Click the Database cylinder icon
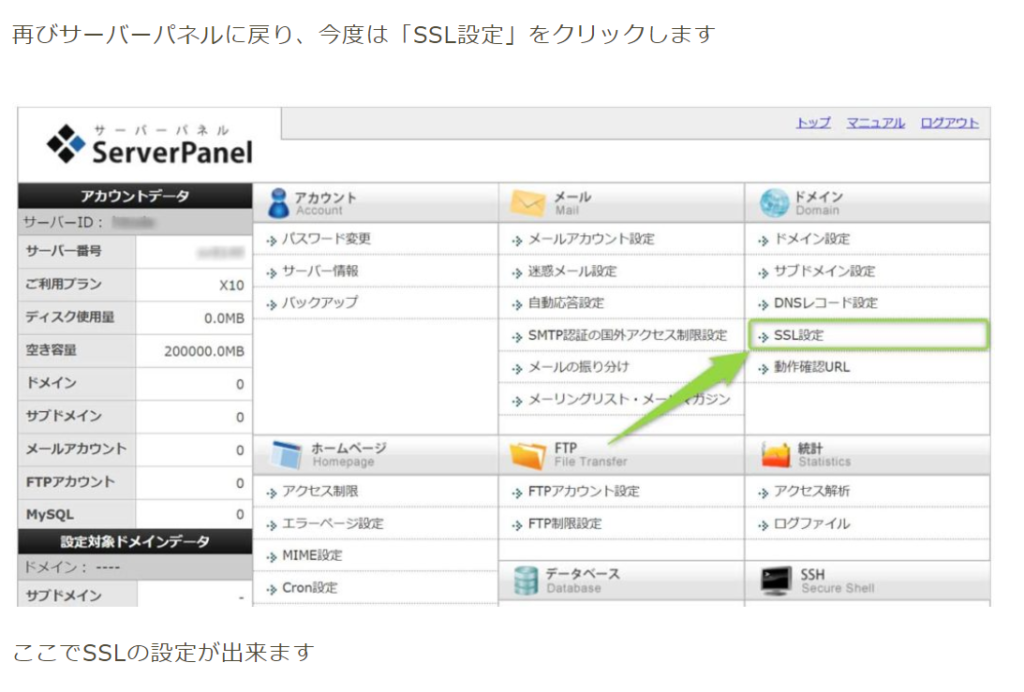1024x692 pixels. point(525,580)
